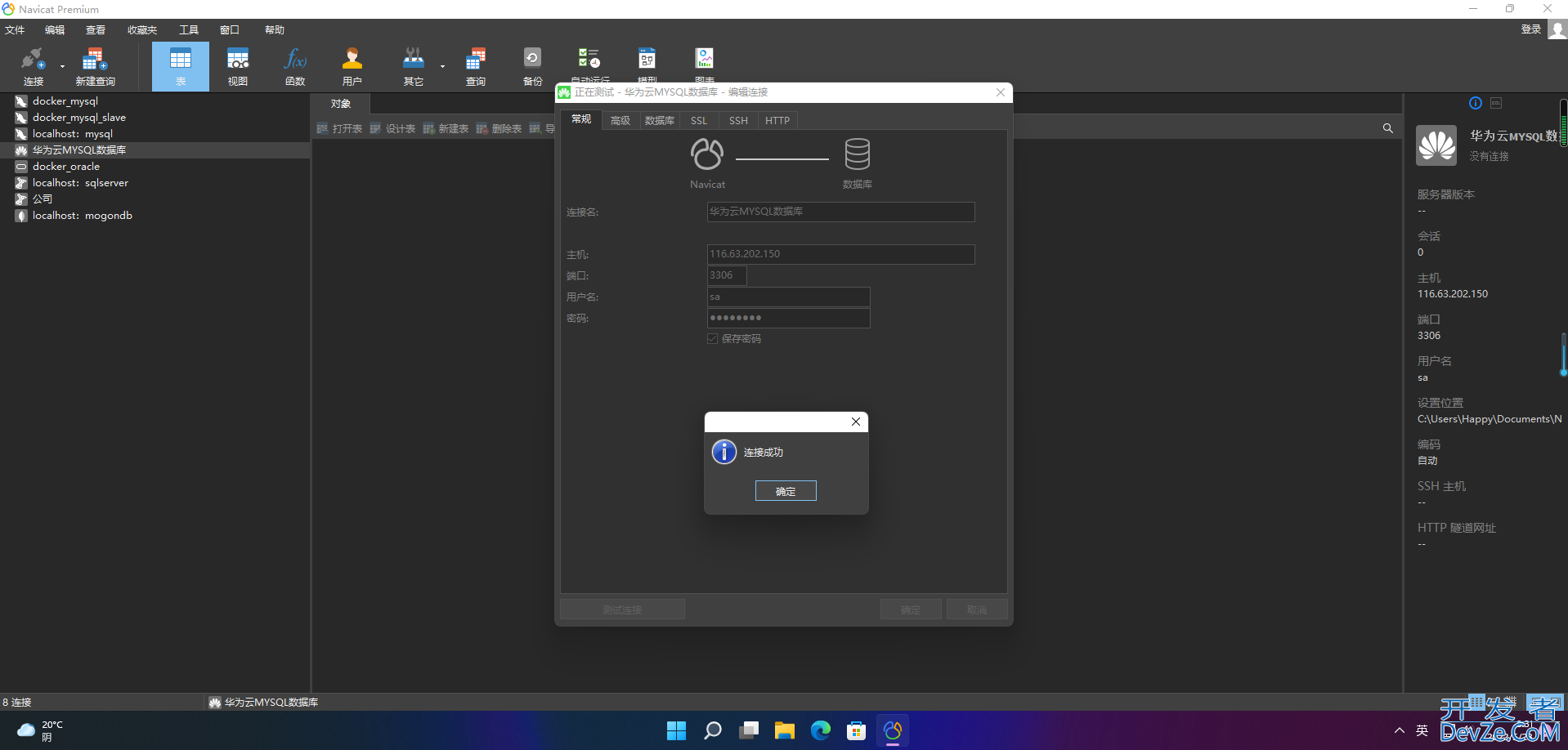This screenshot has width=1568, height=750.
Task: Click the 取消 button in edit dialog
Action: click(x=977, y=609)
